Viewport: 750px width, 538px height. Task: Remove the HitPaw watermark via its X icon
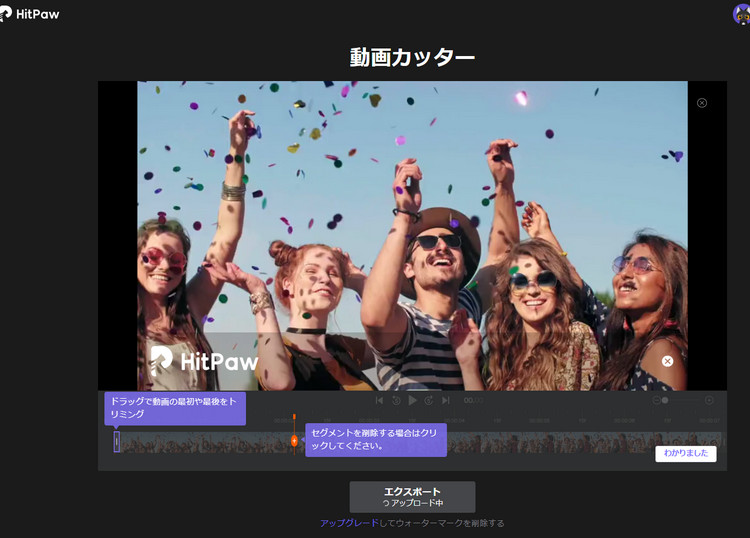click(667, 361)
